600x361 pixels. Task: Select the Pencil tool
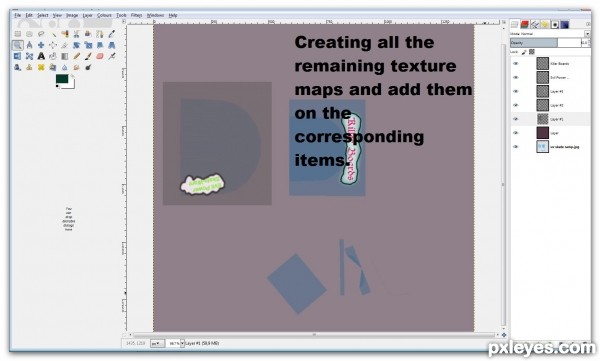(76, 56)
